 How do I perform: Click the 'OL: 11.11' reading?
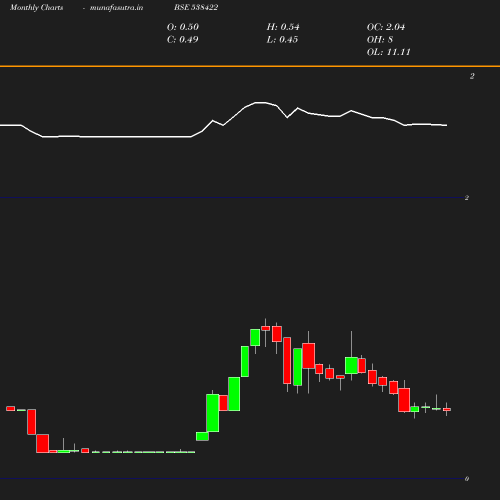tap(388, 52)
